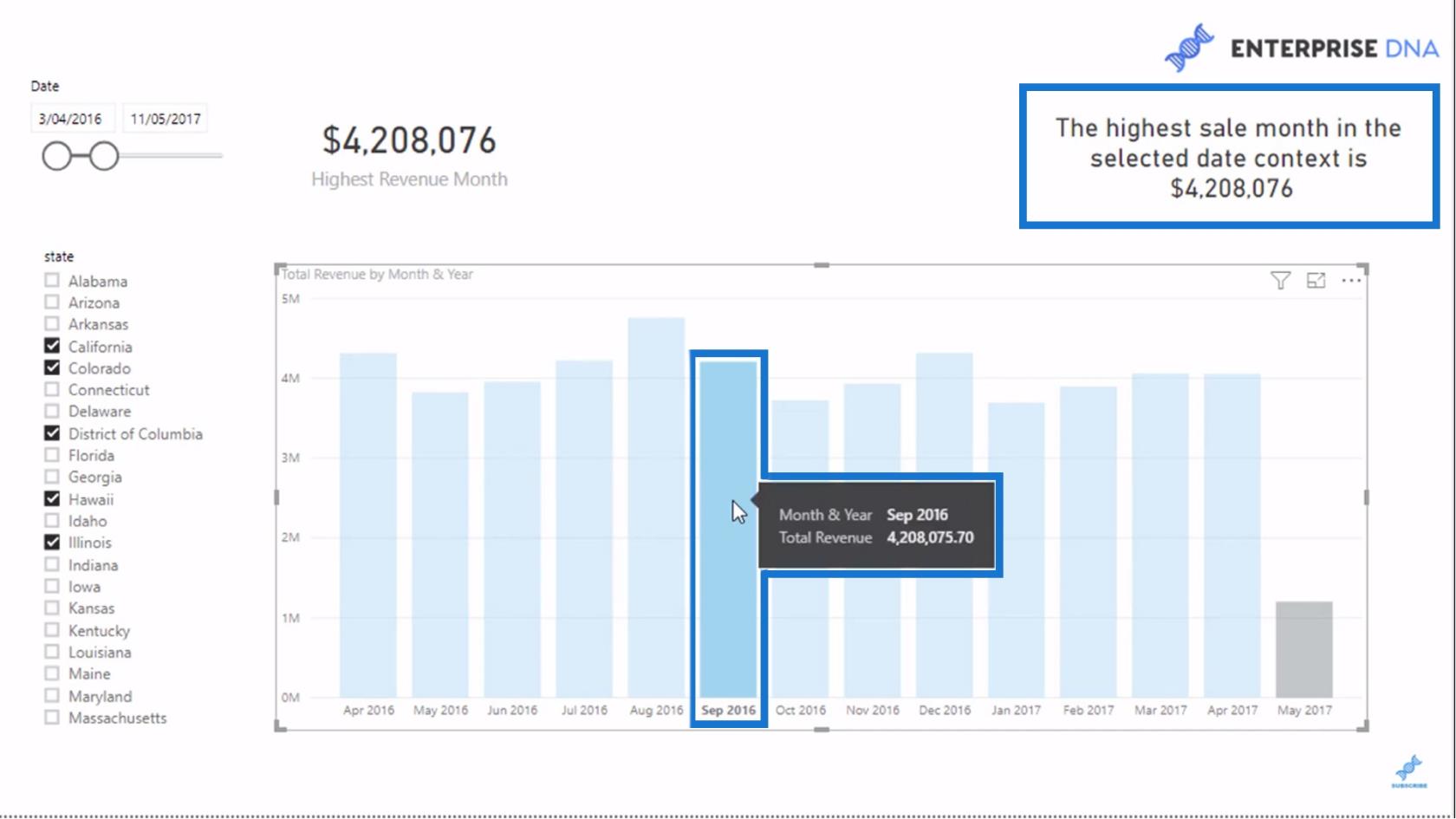Click the Enterprise DNA logo
Image resolution: width=1456 pixels, height=819 pixels.
[1302, 48]
